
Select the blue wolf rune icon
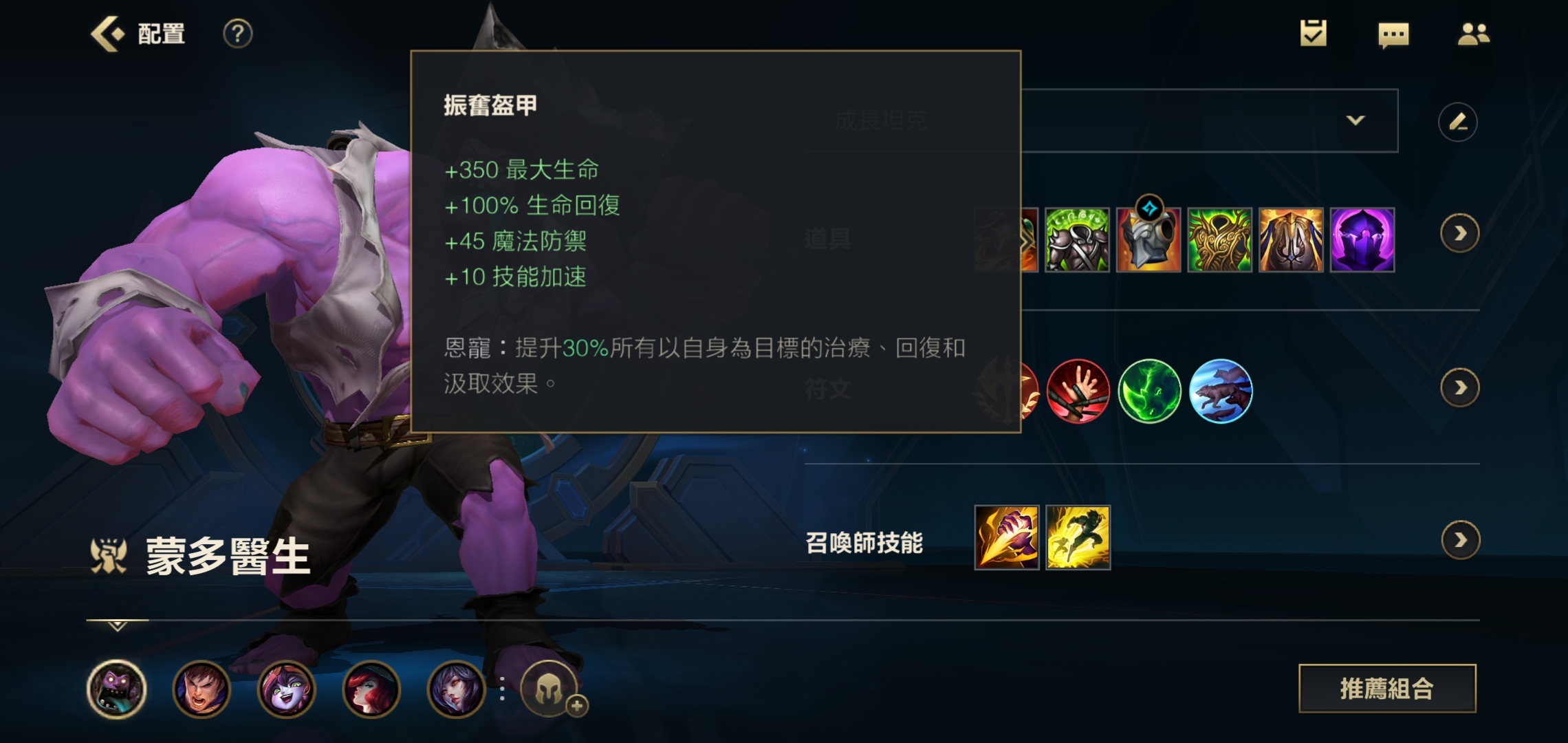pos(1221,391)
